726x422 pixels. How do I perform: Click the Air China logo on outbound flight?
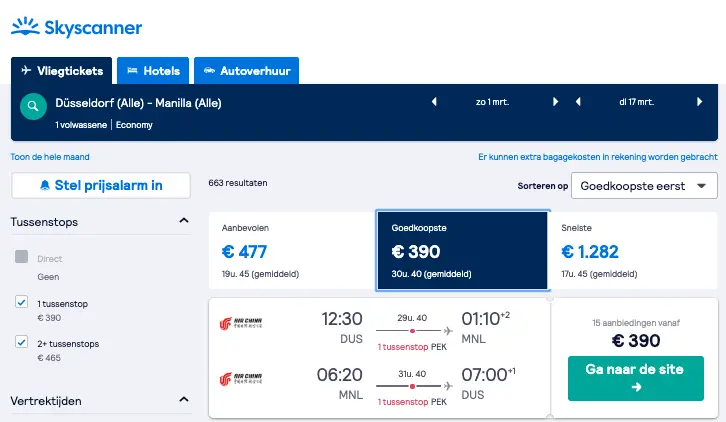[x=241, y=323]
